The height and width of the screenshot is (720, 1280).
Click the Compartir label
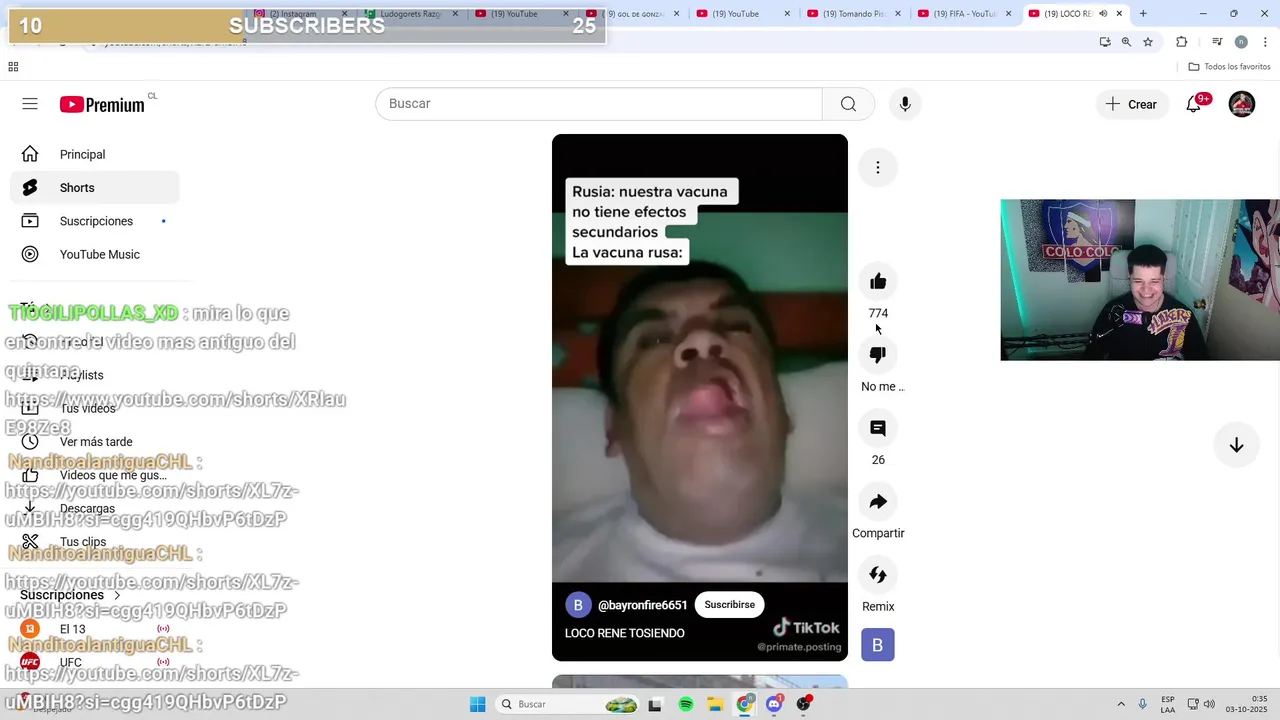878,533
